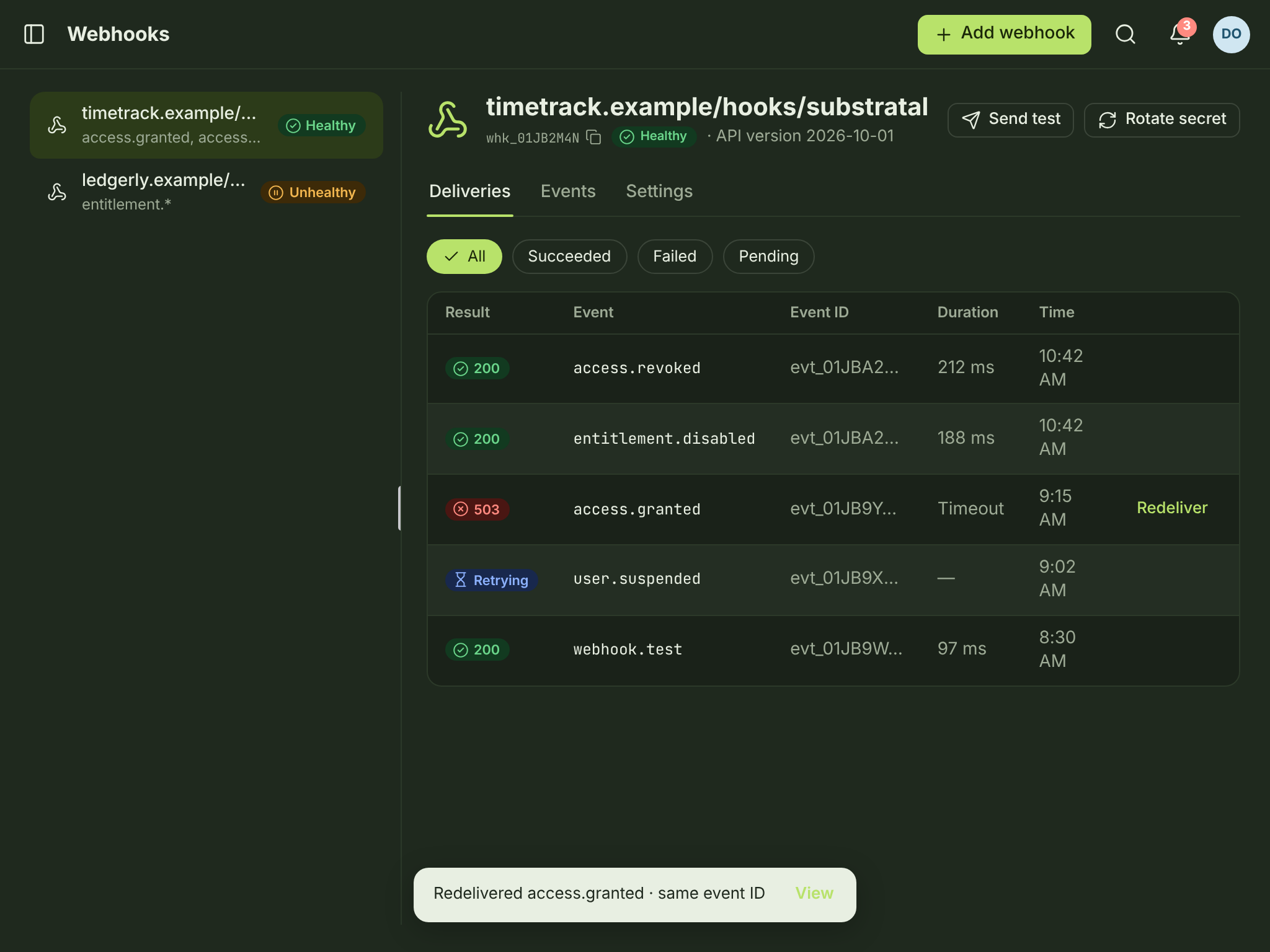This screenshot has height=952, width=1270.
Task: Click the Timeout duration cell
Action: click(x=970, y=509)
